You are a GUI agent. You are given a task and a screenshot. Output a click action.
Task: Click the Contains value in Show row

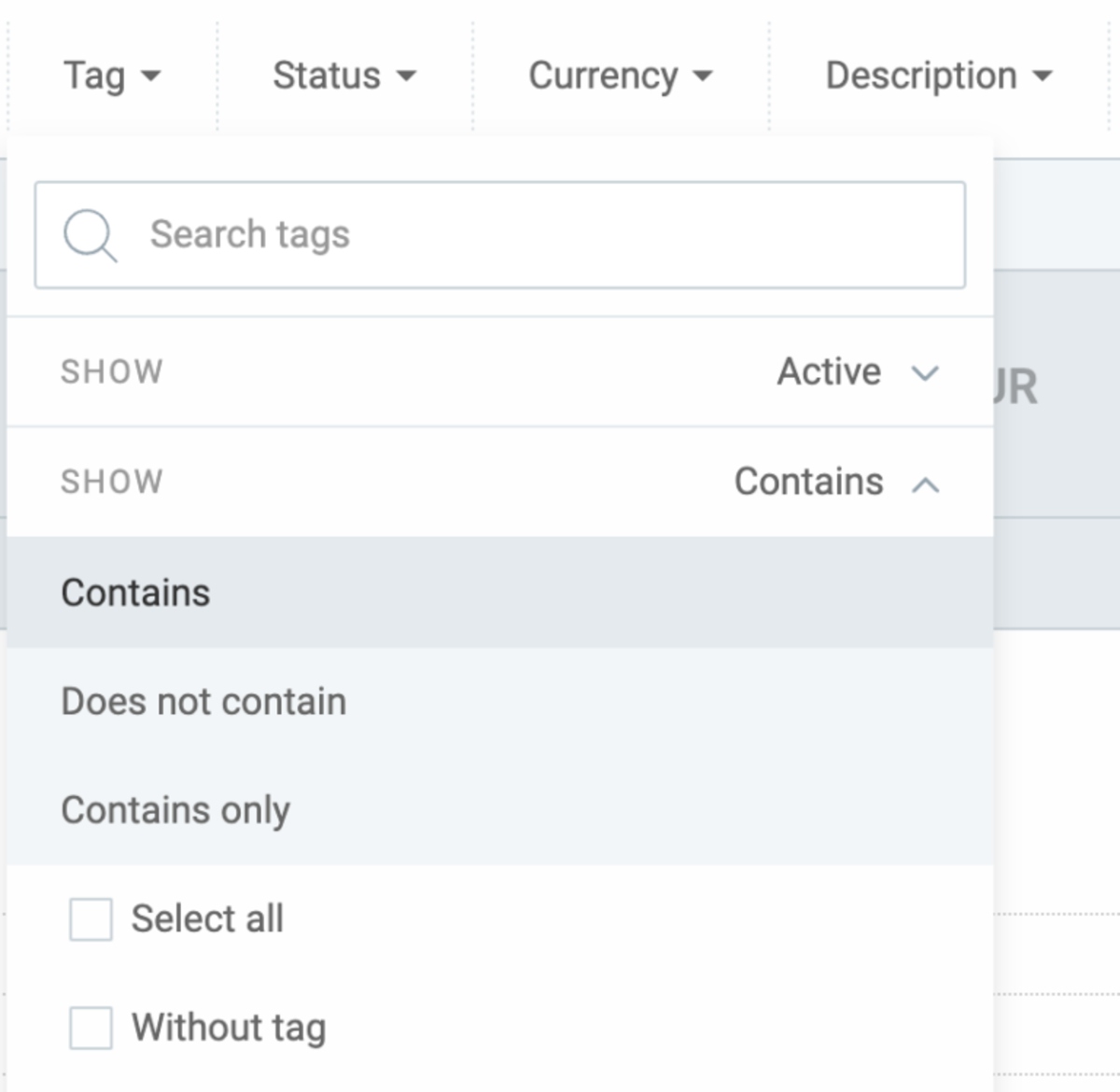[808, 482]
